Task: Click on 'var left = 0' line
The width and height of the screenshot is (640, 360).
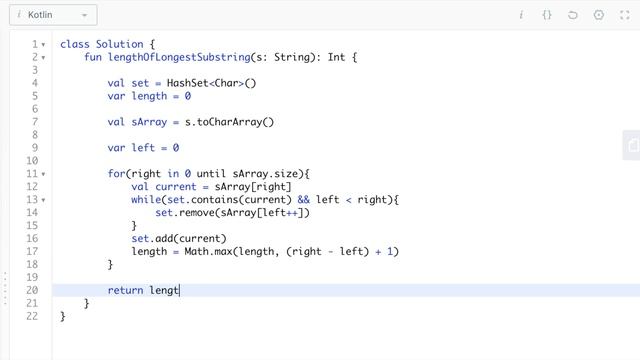Action: tap(143, 148)
